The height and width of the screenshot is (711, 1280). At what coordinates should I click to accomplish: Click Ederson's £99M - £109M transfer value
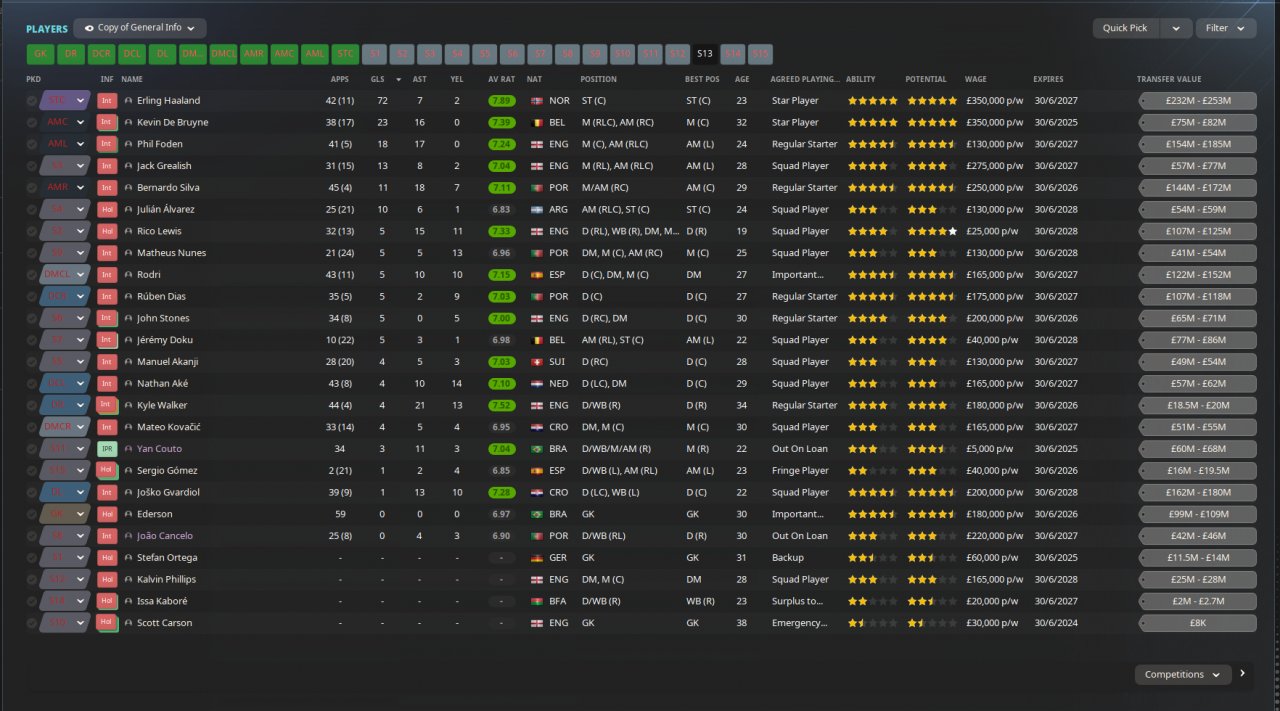click(1197, 514)
